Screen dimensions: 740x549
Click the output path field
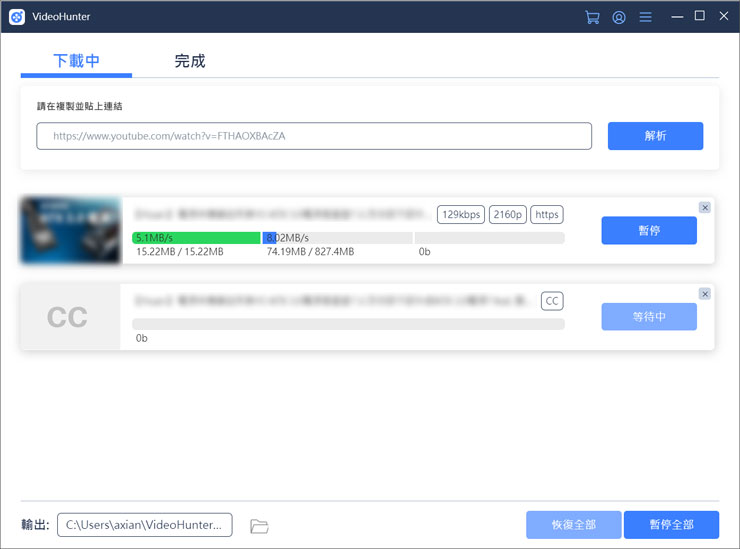pyautogui.click(x=145, y=525)
